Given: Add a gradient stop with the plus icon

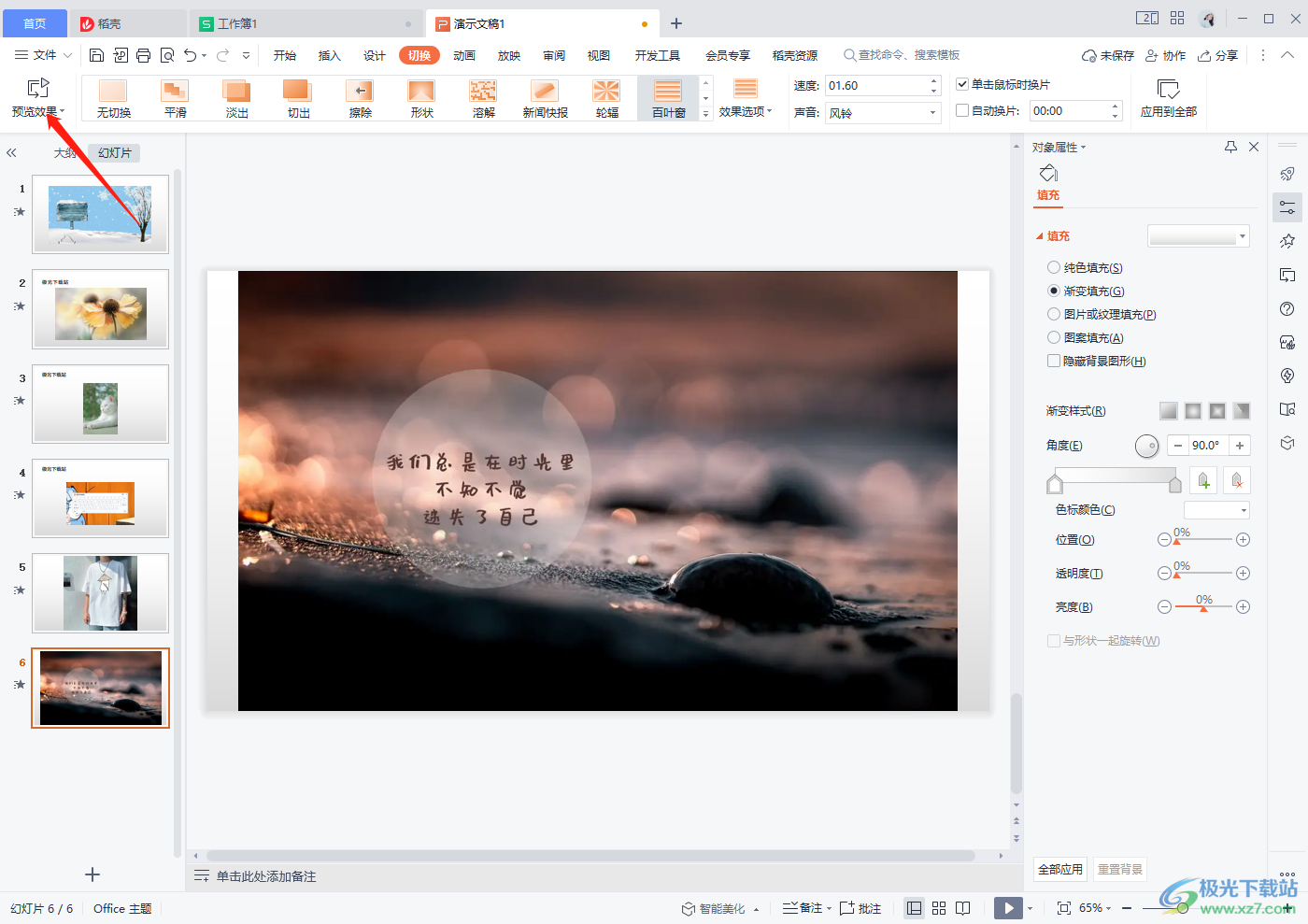Looking at the screenshot, I should 1203,480.
